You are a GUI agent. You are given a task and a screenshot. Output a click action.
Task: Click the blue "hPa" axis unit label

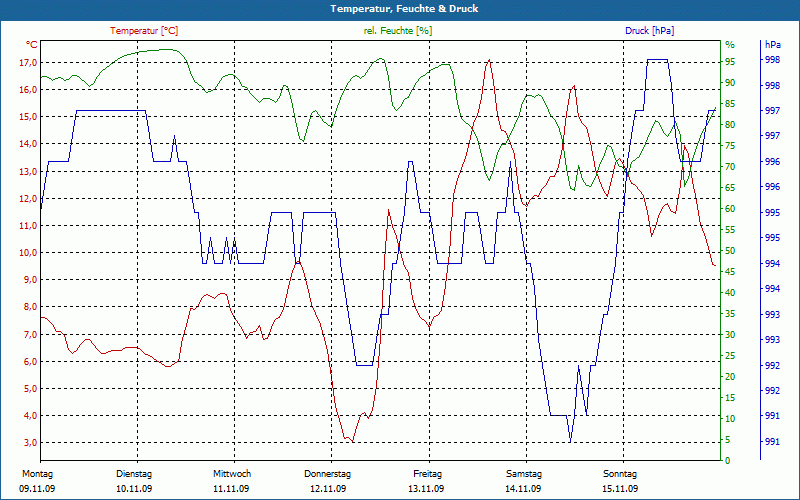(773, 45)
